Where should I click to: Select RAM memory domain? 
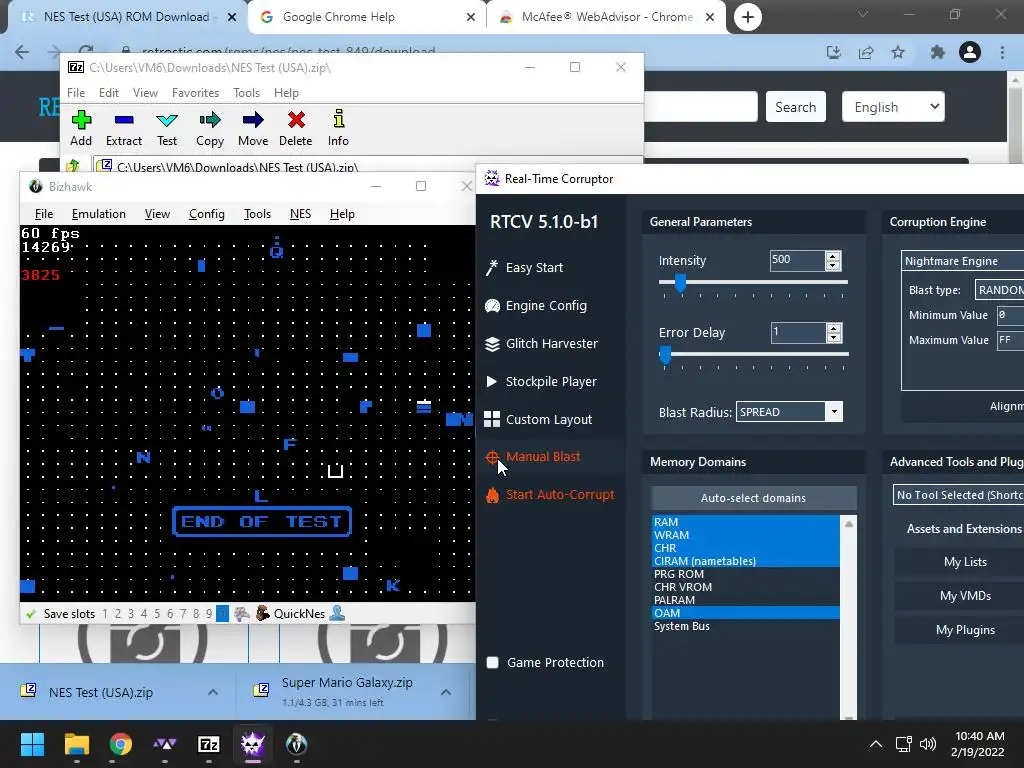[745, 522]
